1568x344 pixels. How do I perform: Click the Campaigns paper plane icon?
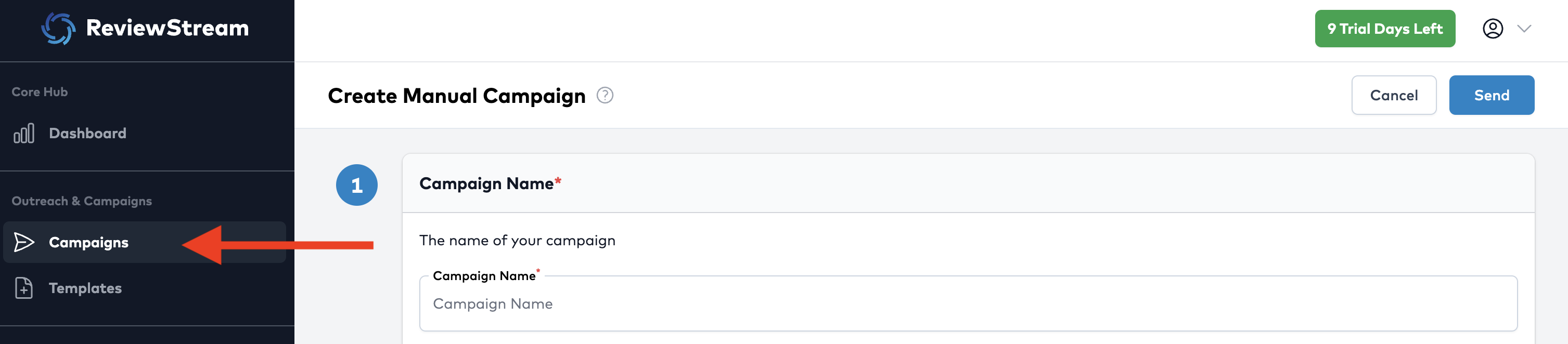click(x=24, y=243)
